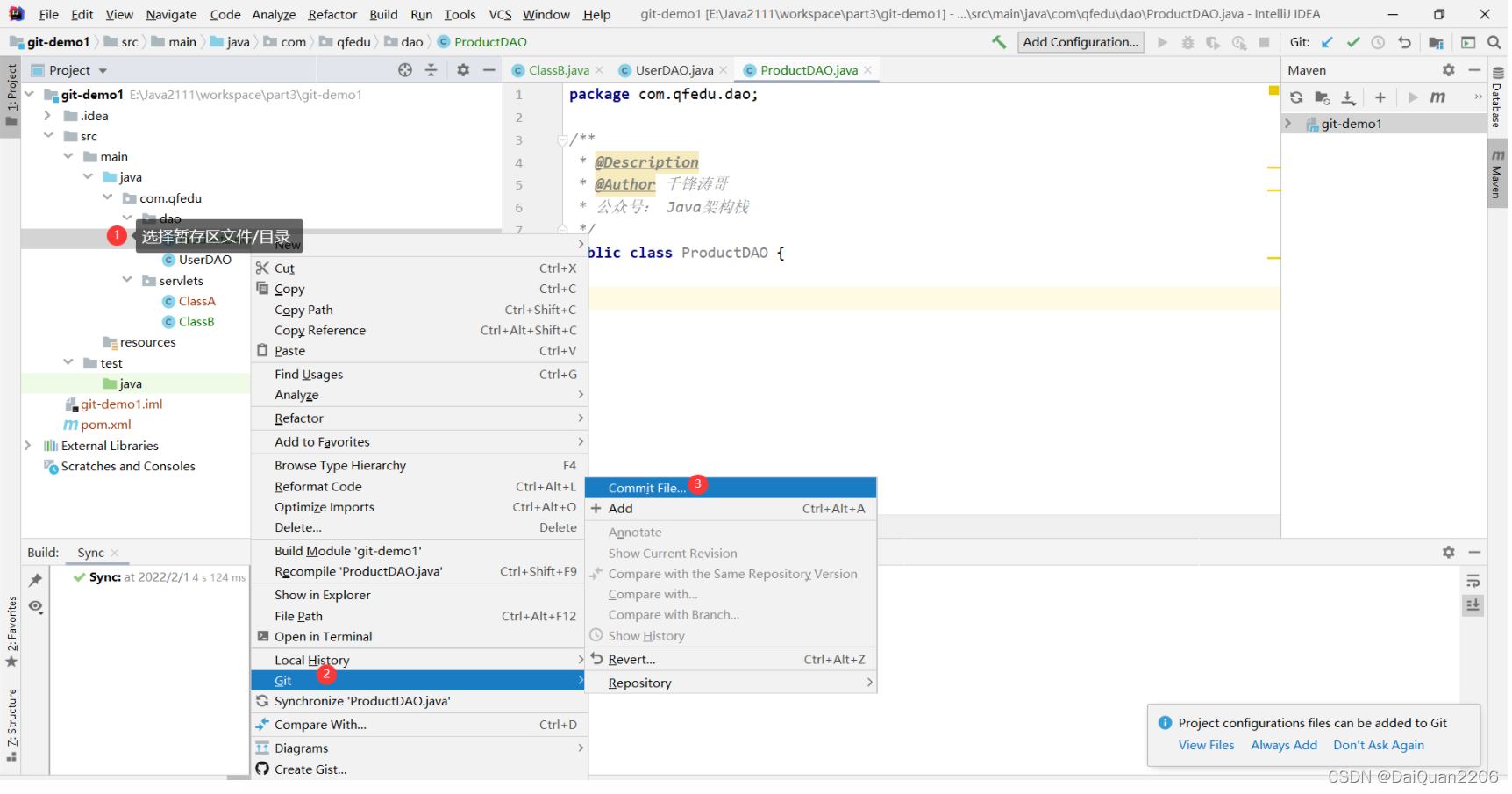The width and height of the screenshot is (1512, 794).
Task: Select Copy Path from context menu
Action: click(417, 310)
